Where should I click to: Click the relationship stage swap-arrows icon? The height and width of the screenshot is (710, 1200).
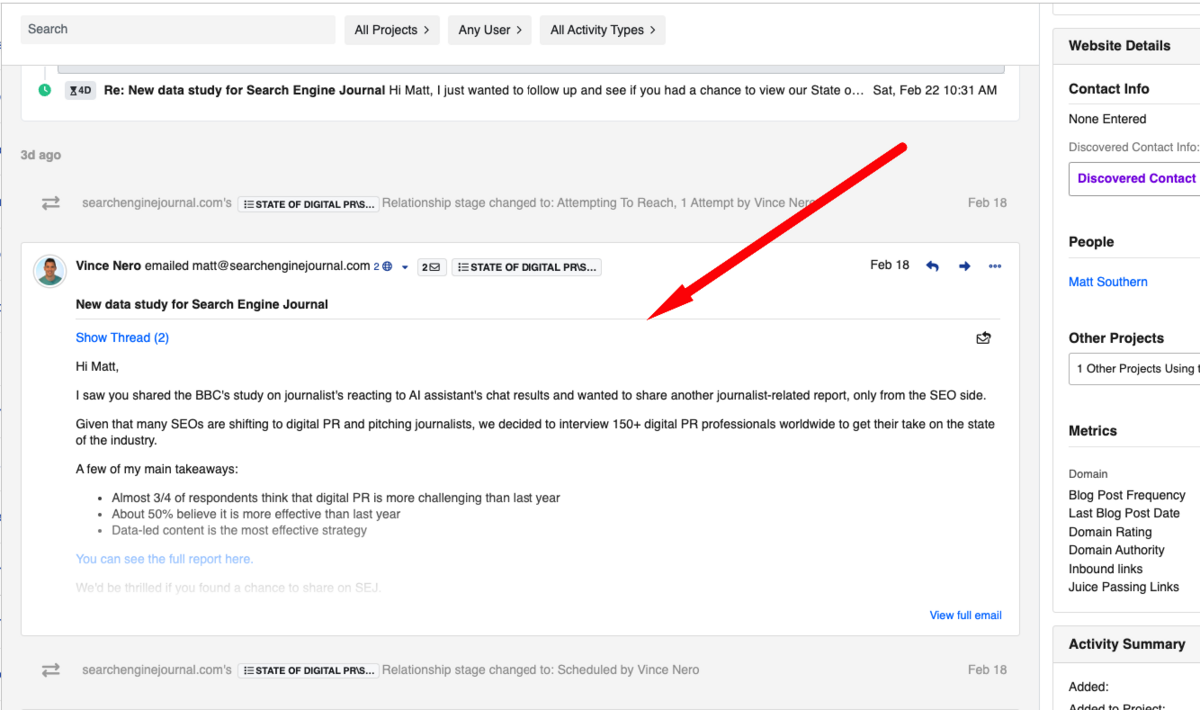point(50,203)
